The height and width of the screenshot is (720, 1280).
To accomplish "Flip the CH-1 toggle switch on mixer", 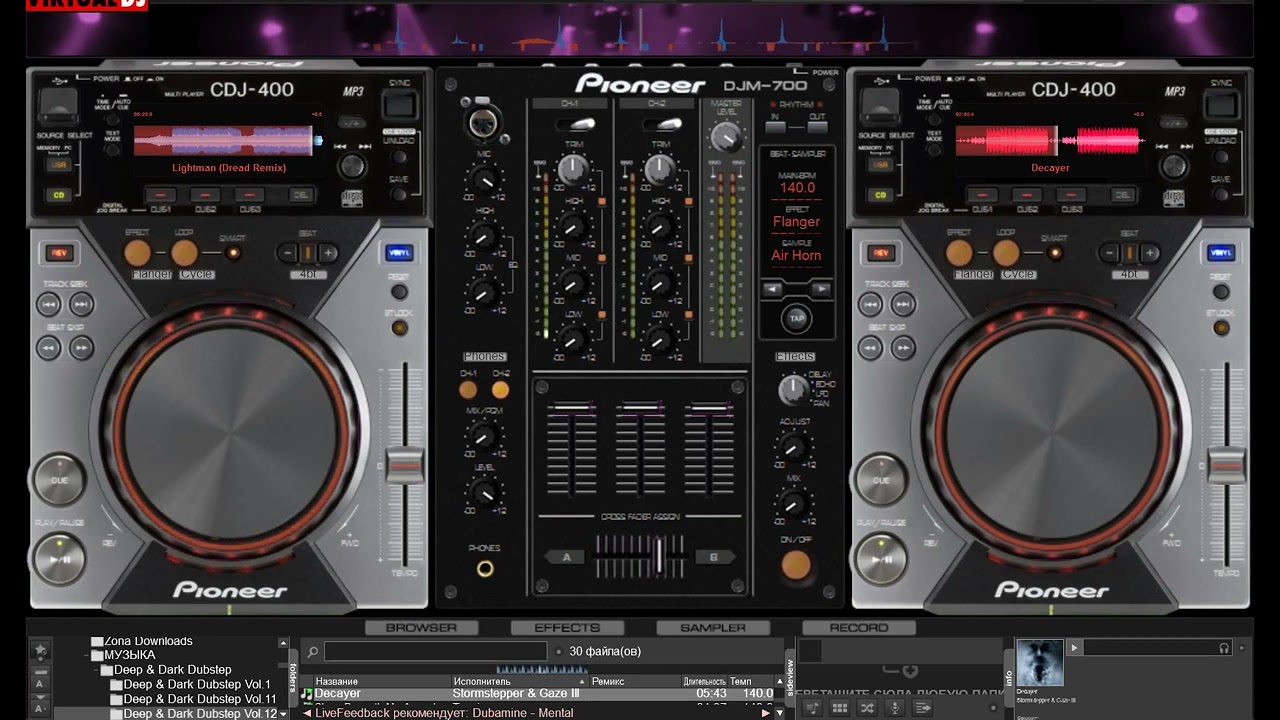I will pos(575,124).
